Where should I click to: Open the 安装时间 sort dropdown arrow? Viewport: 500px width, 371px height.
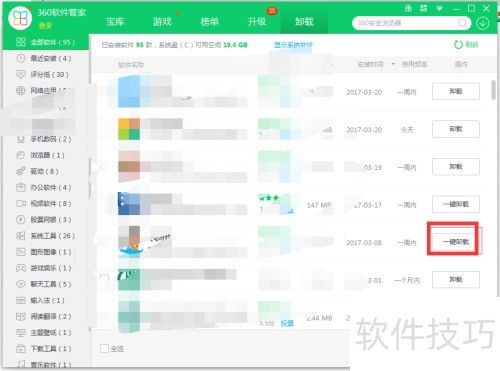(393, 64)
